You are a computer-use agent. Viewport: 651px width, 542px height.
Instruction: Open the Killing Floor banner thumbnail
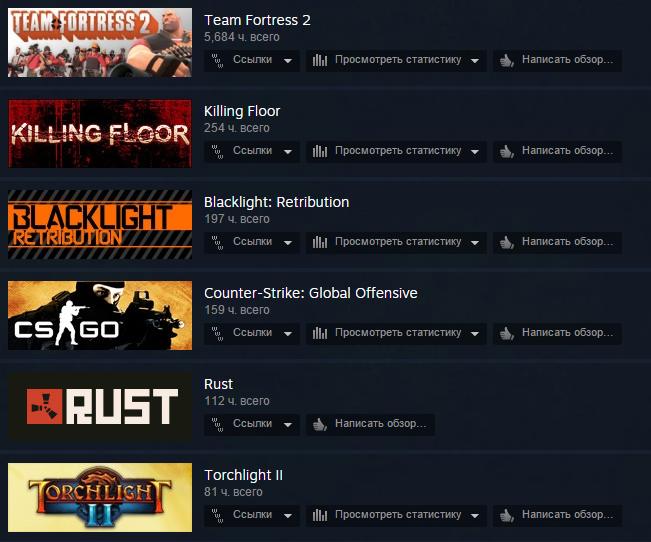tap(100, 133)
